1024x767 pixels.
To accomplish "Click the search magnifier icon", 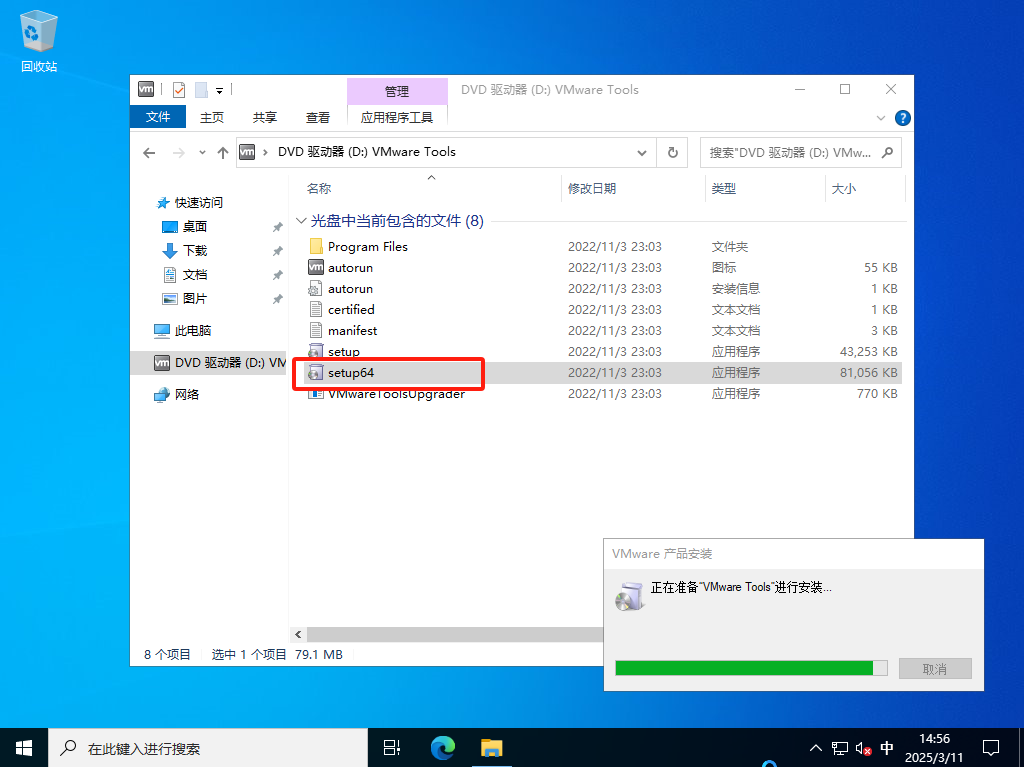I will click(x=887, y=153).
